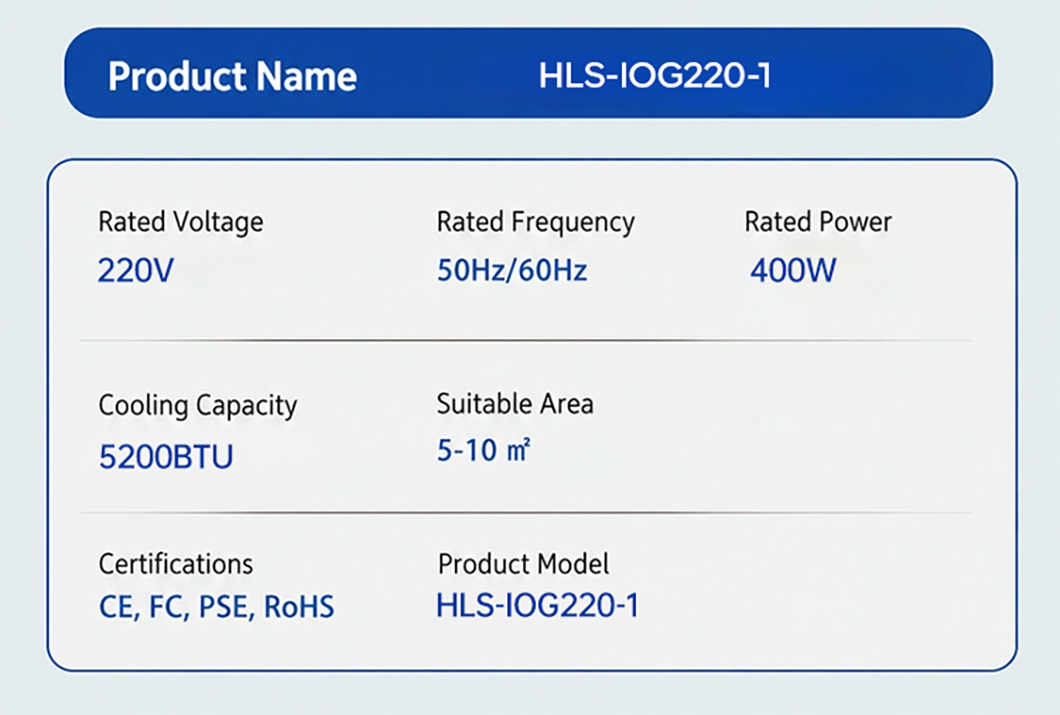Image resolution: width=1060 pixels, height=715 pixels.
Task: Select the 400W power value
Action: pos(793,270)
